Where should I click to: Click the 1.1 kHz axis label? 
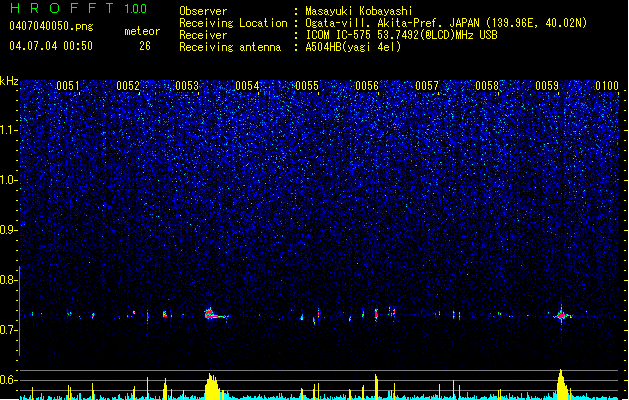(x=8, y=130)
